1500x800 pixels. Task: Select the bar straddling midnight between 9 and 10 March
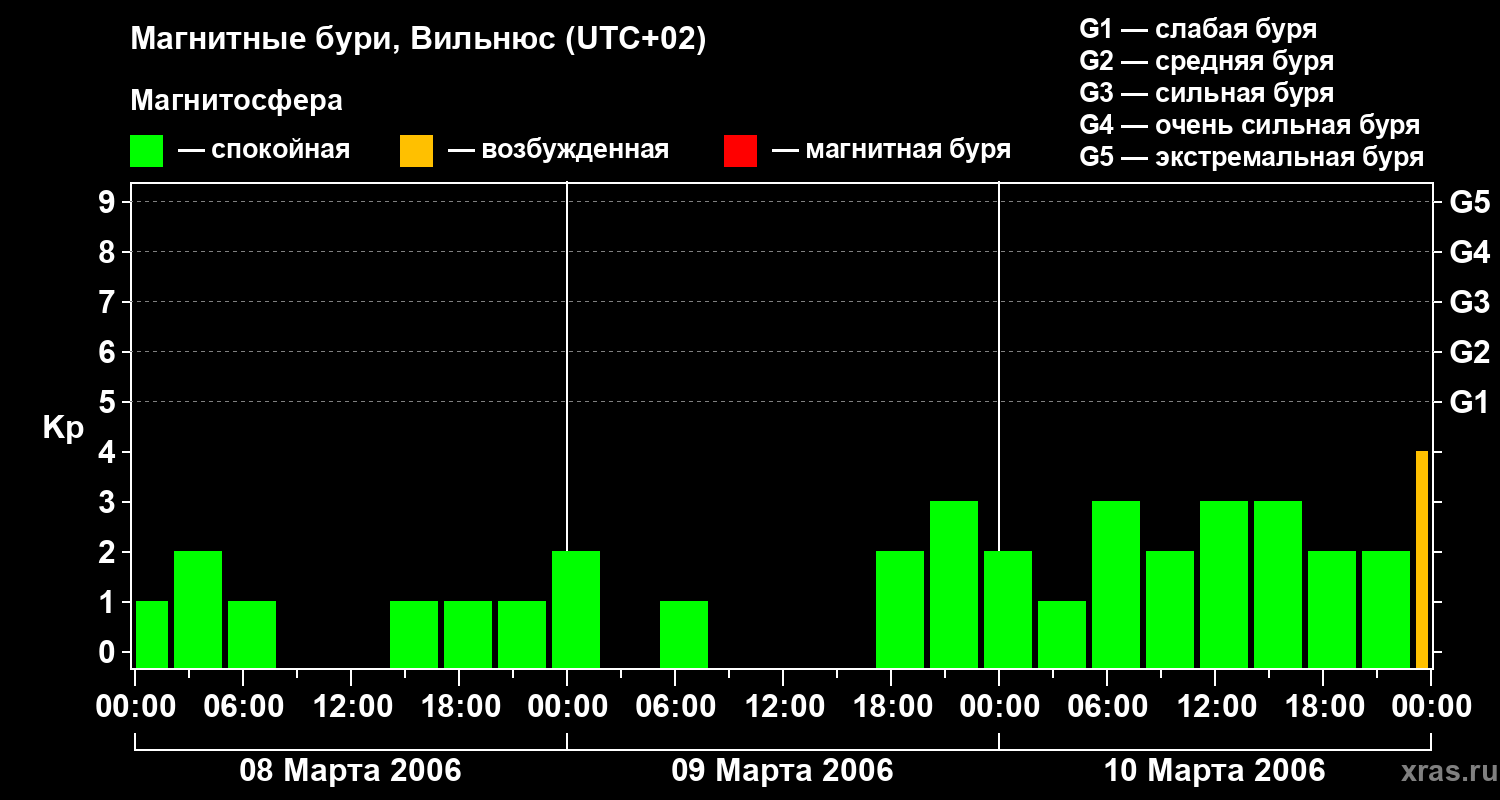[1008, 610]
